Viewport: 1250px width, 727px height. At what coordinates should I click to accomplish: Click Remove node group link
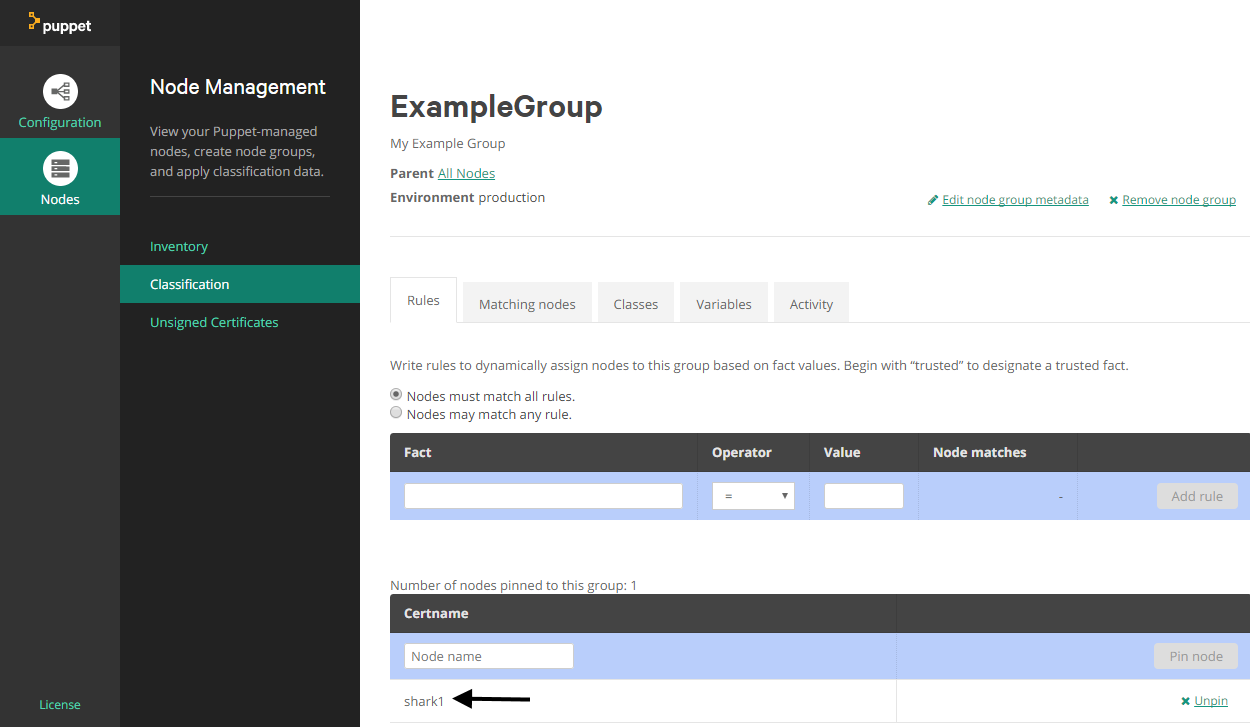(x=1179, y=200)
